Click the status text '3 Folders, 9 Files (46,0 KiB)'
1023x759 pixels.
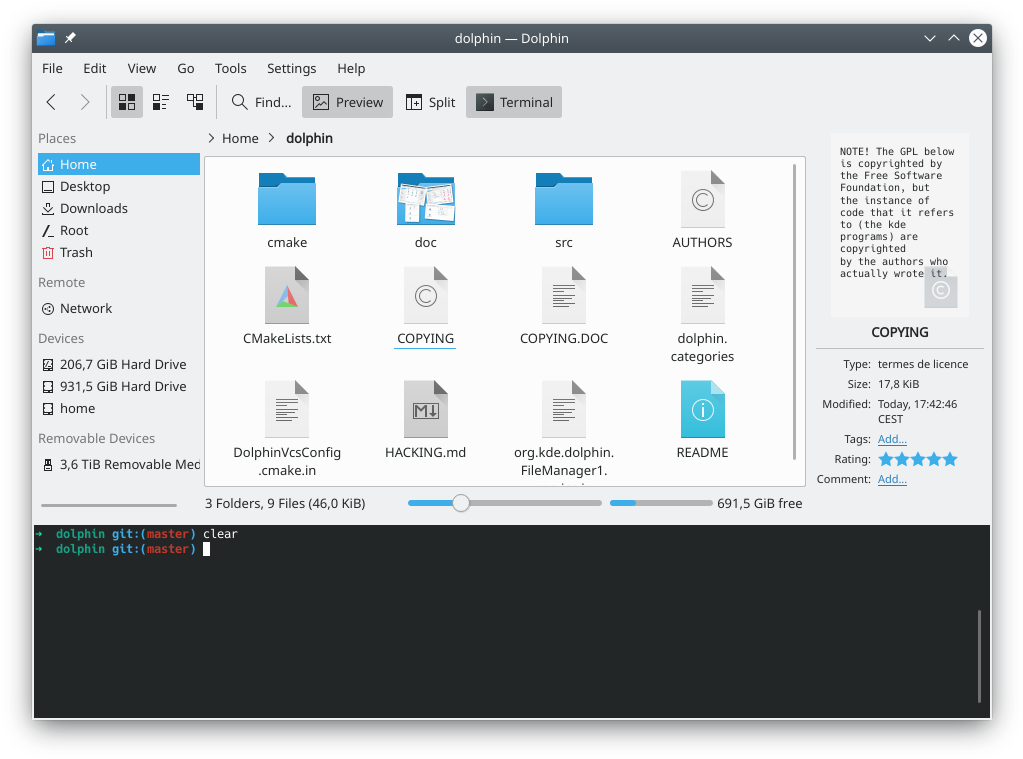285,504
